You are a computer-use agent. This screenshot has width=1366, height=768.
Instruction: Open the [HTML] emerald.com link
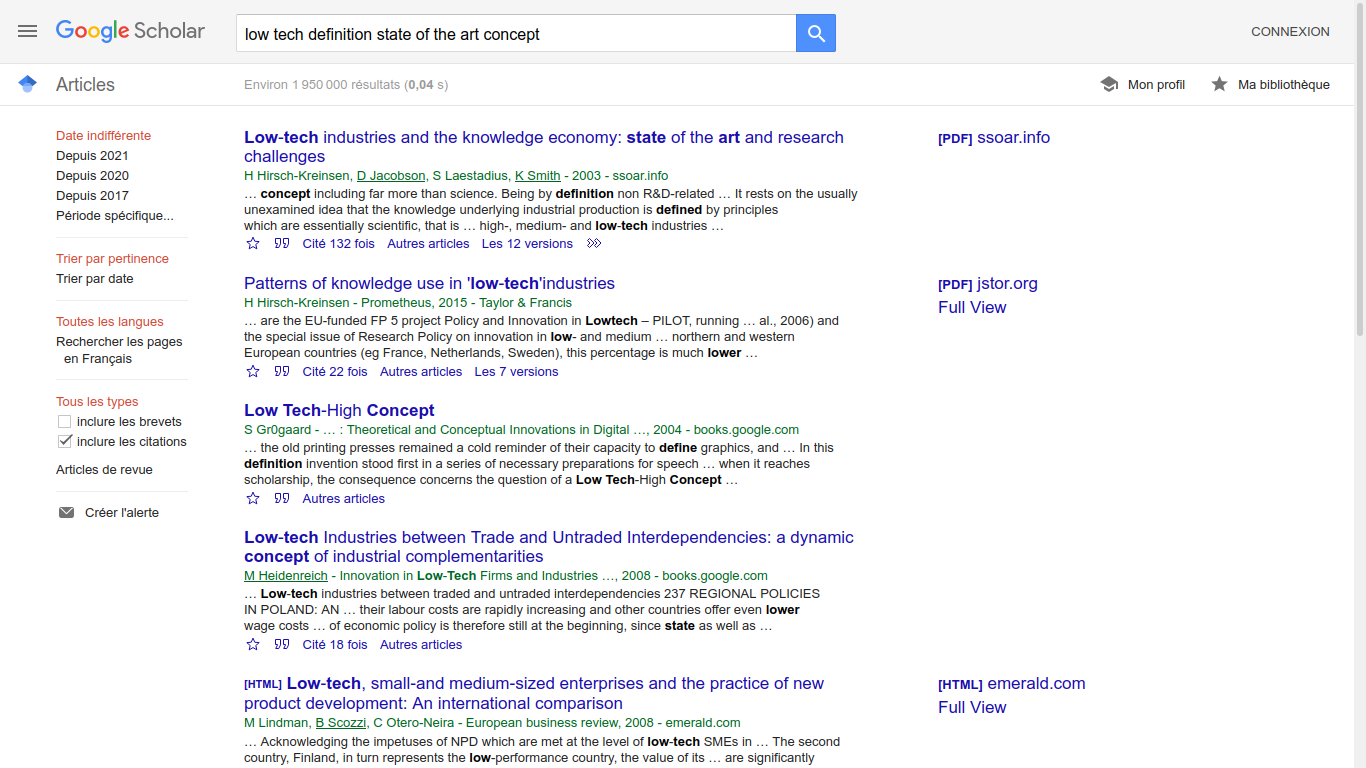[1011, 684]
